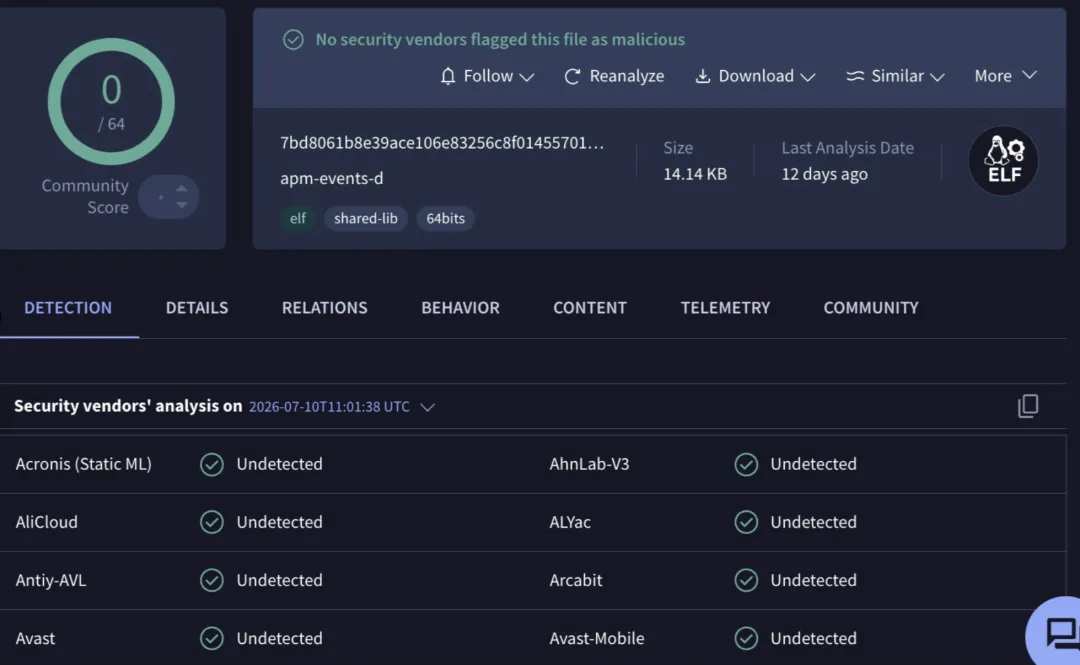This screenshot has height=665, width=1080.
Task: Click the Follow button label
Action: coord(488,76)
